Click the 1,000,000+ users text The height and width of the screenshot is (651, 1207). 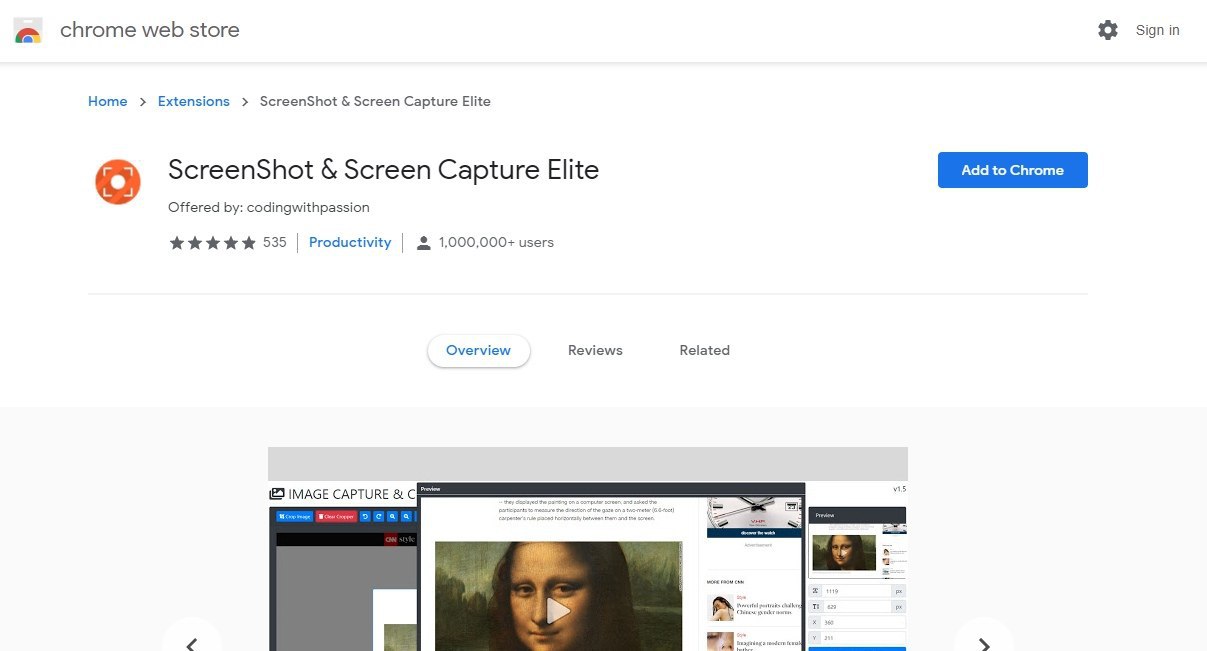(x=496, y=243)
